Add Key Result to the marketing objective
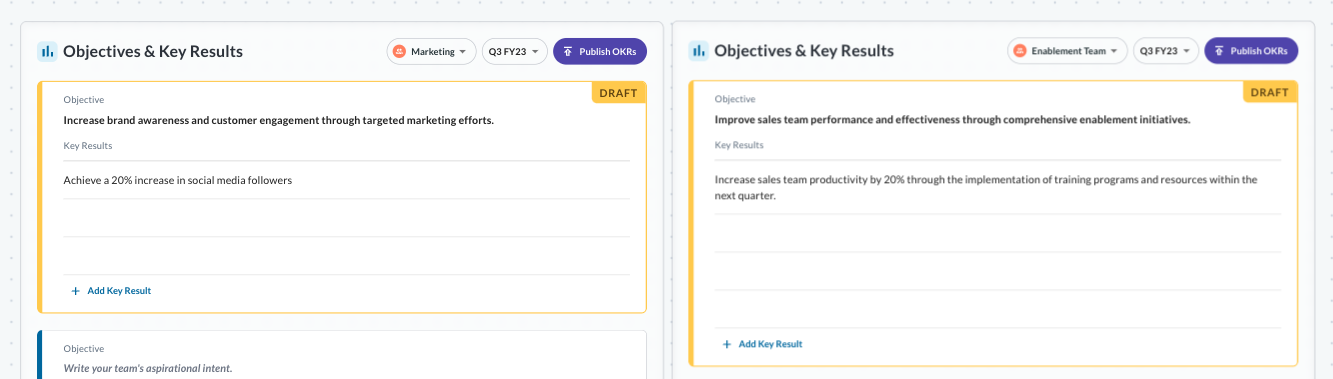 (111, 291)
